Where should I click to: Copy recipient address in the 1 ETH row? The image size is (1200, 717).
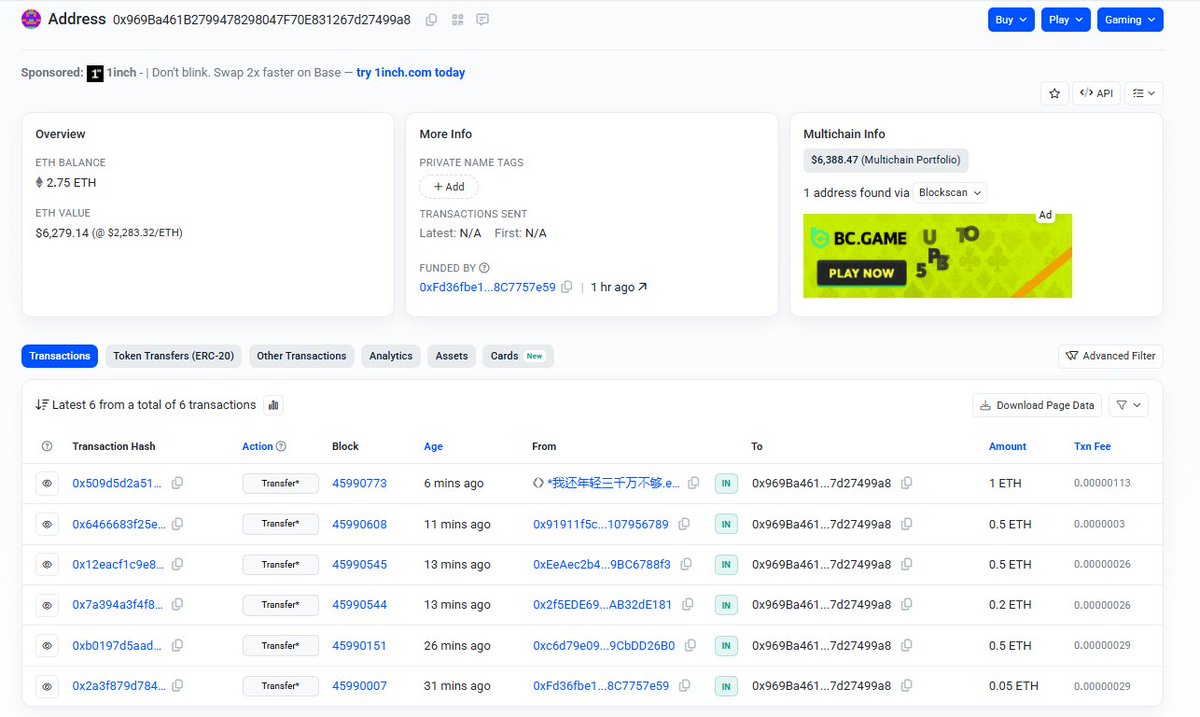tap(906, 483)
